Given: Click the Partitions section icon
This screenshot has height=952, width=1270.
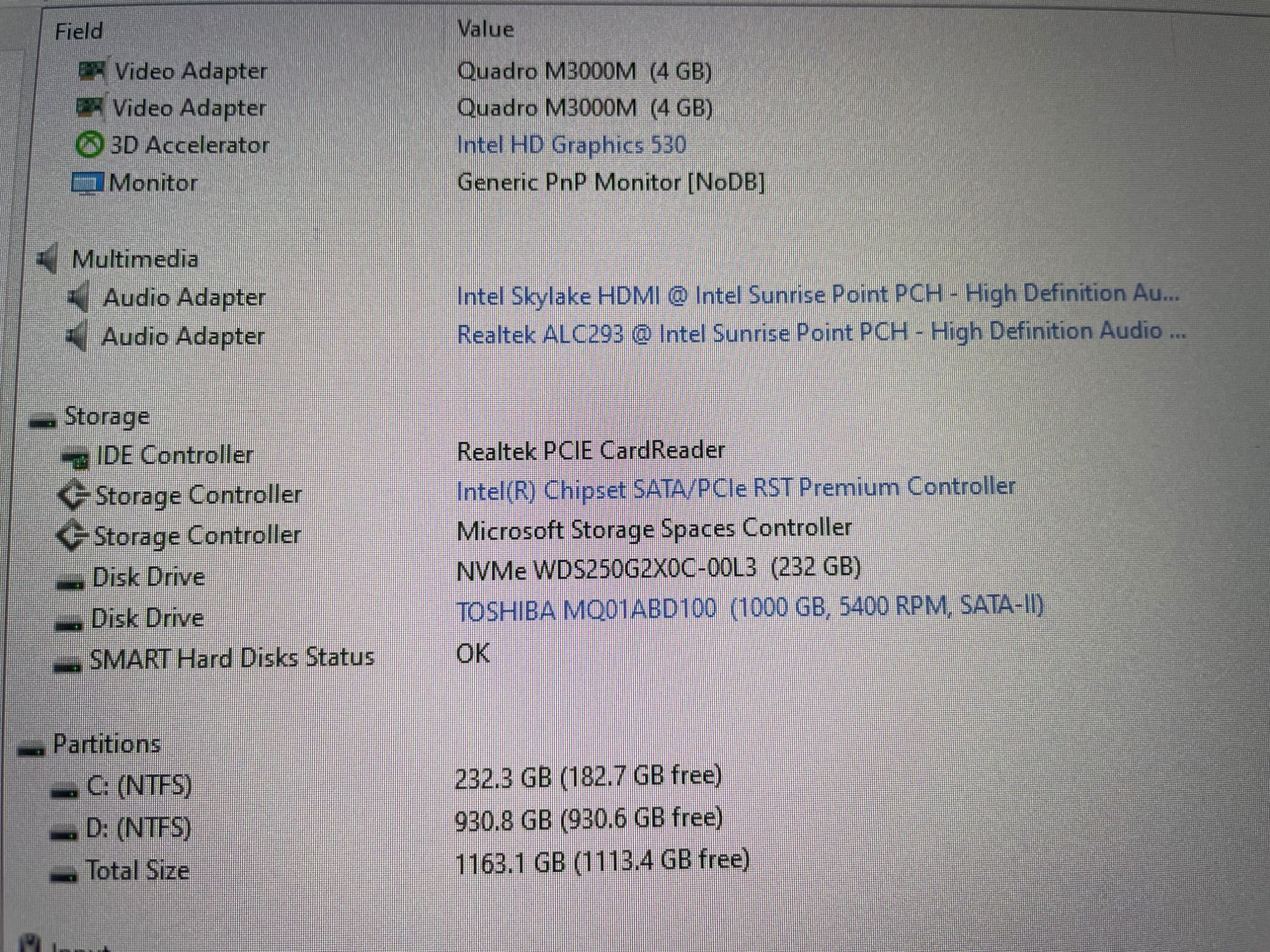Looking at the screenshot, I should click(x=31, y=750).
